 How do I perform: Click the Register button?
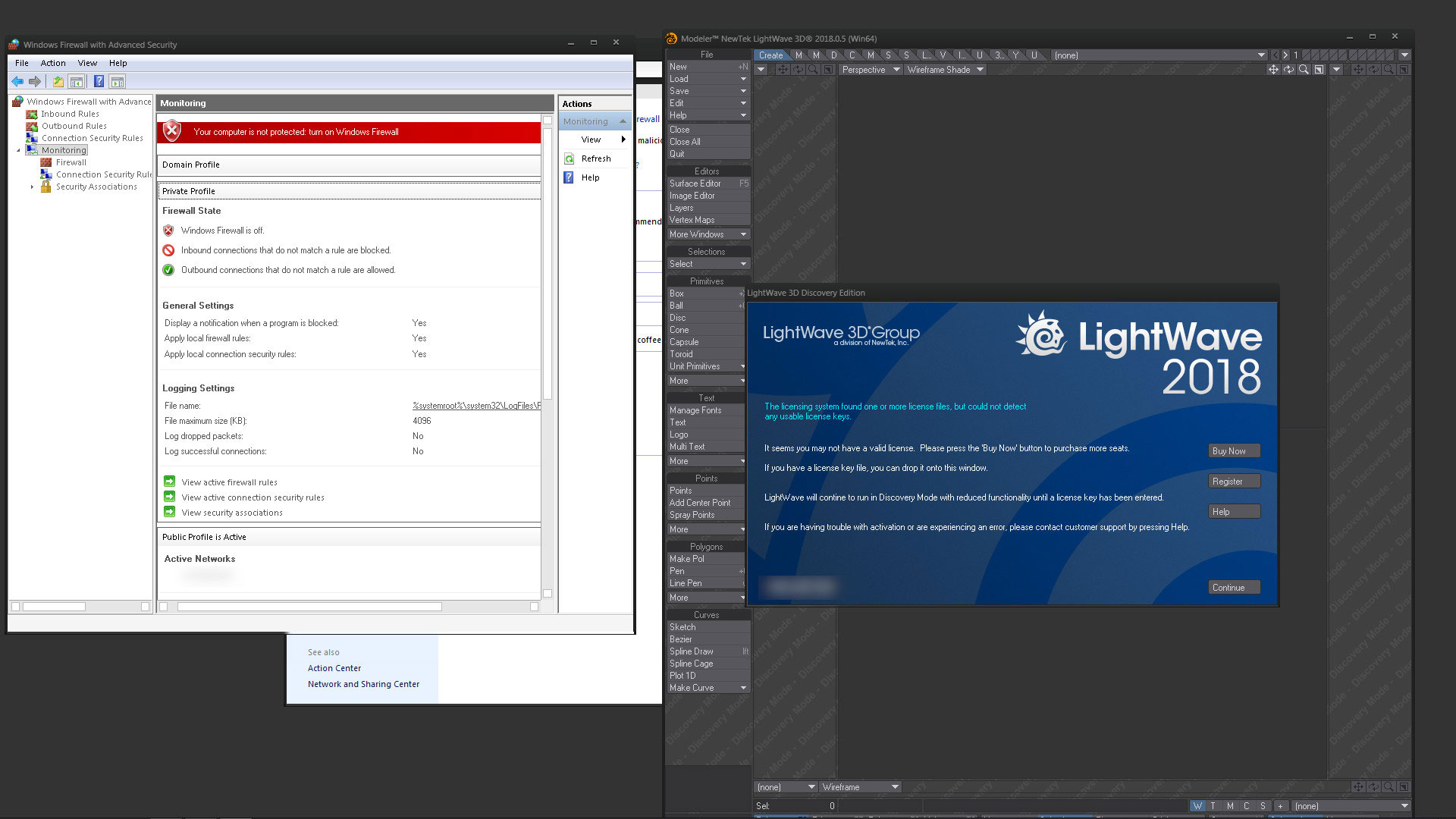(1234, 482)
